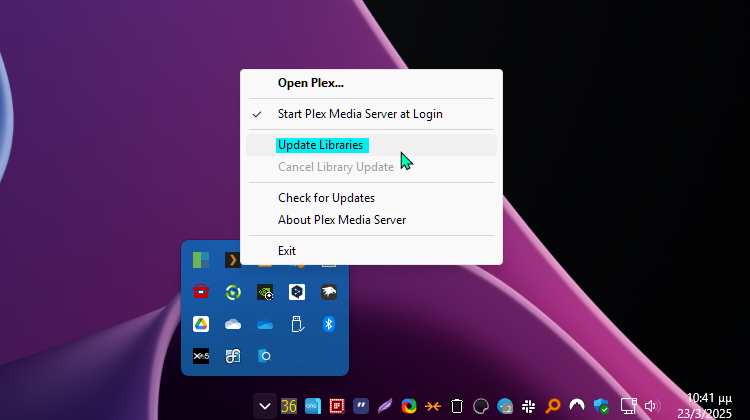Click the black X5 tray icon
The image size is (750, 420).
(201, 356)
